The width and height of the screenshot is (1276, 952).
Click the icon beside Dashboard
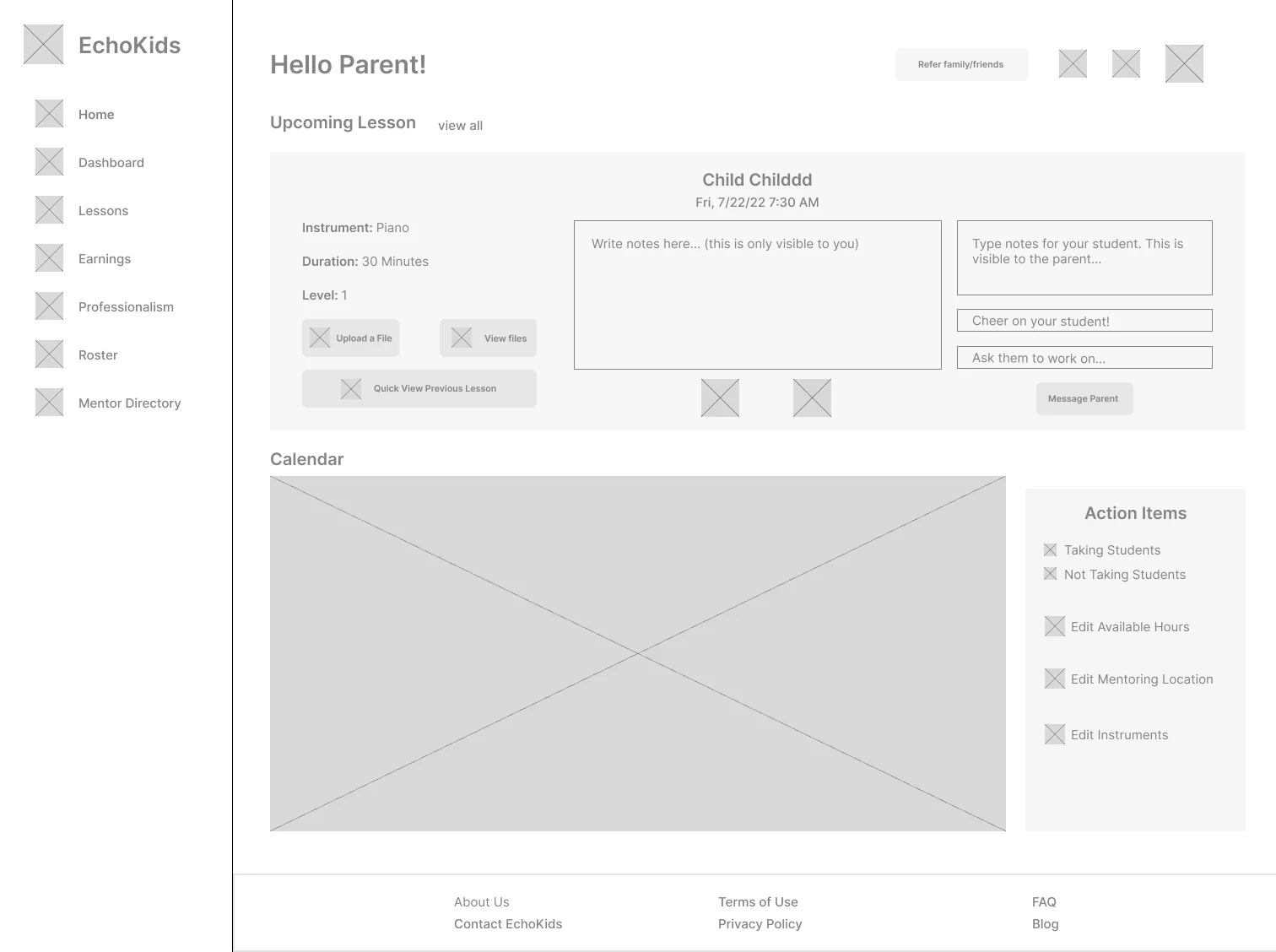pyautogui.click(x=49, y=162)
